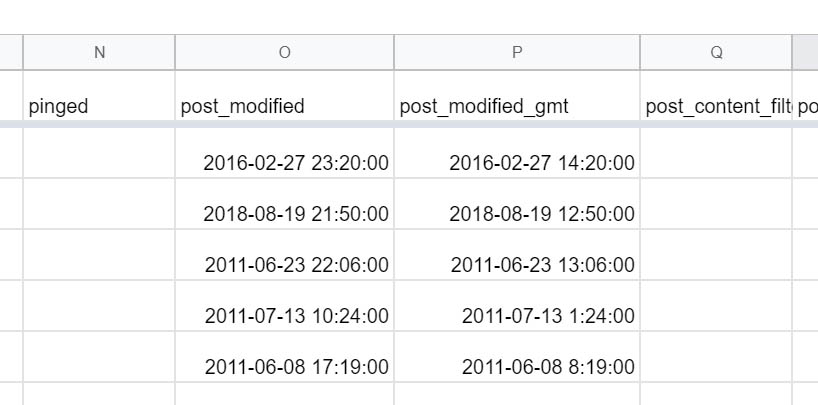Select column N header

[99, 52]
